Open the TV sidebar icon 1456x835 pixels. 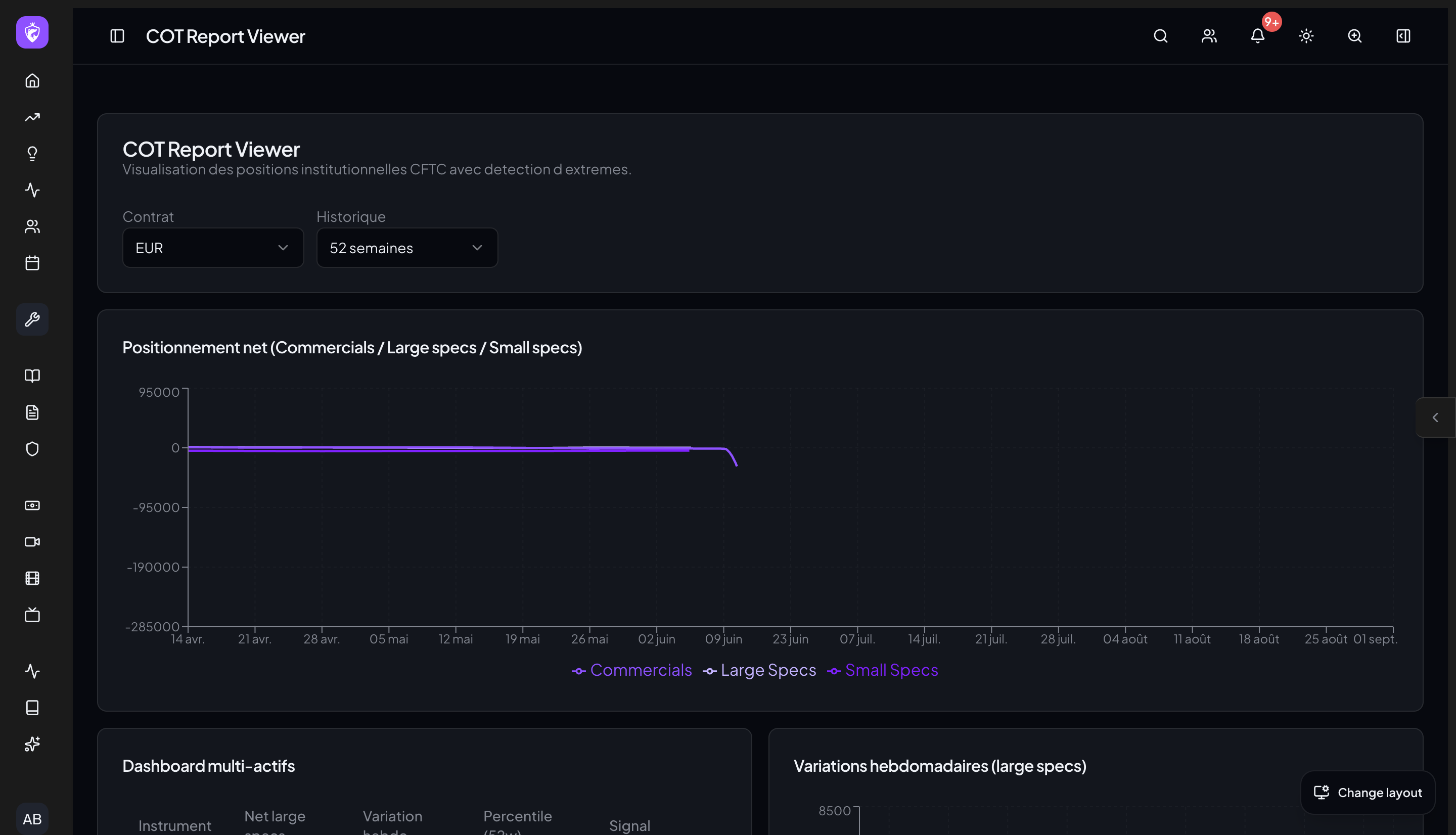[x=32, y=615]
